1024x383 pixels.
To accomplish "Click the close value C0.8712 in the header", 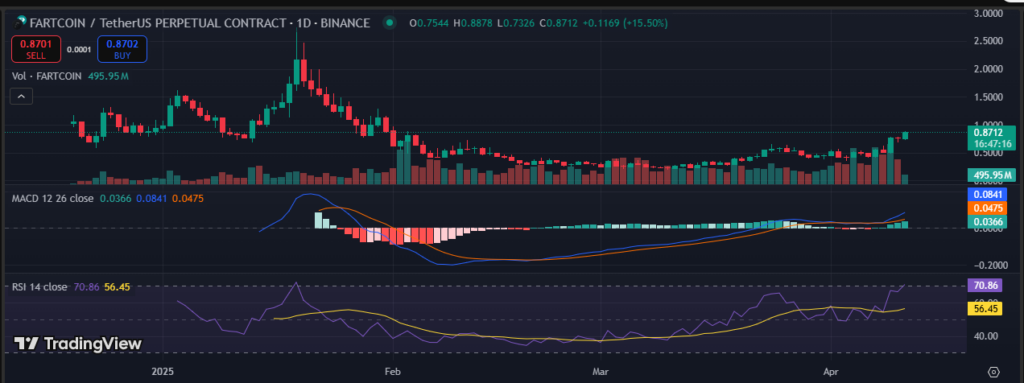I will 559,24.
